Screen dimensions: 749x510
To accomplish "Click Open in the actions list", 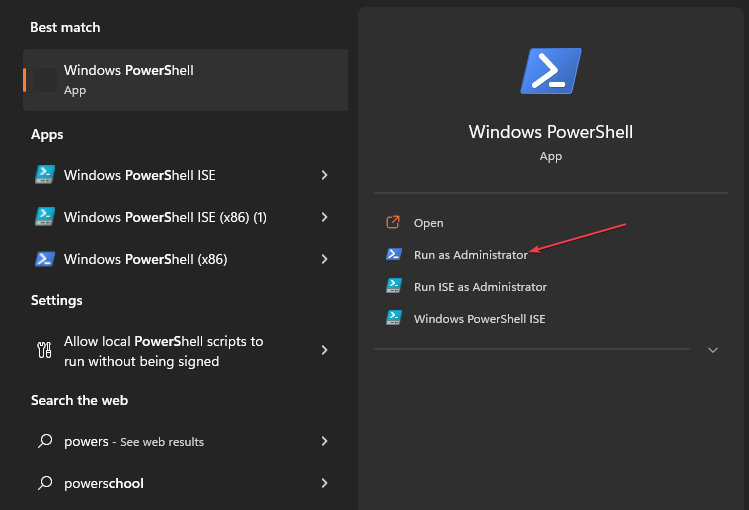I will click(x=428, y=223).
